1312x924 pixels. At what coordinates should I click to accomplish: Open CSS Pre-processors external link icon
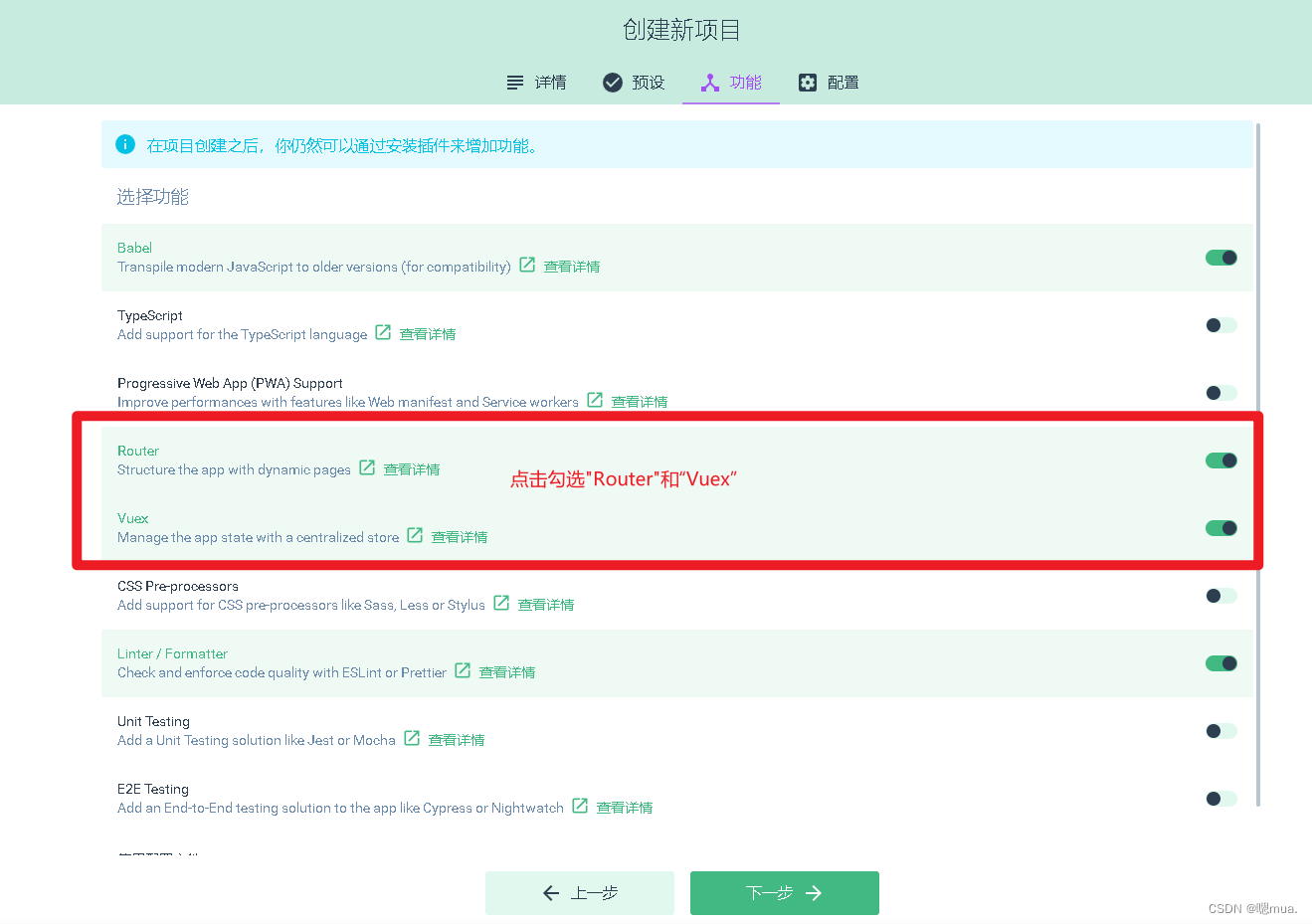501,603
